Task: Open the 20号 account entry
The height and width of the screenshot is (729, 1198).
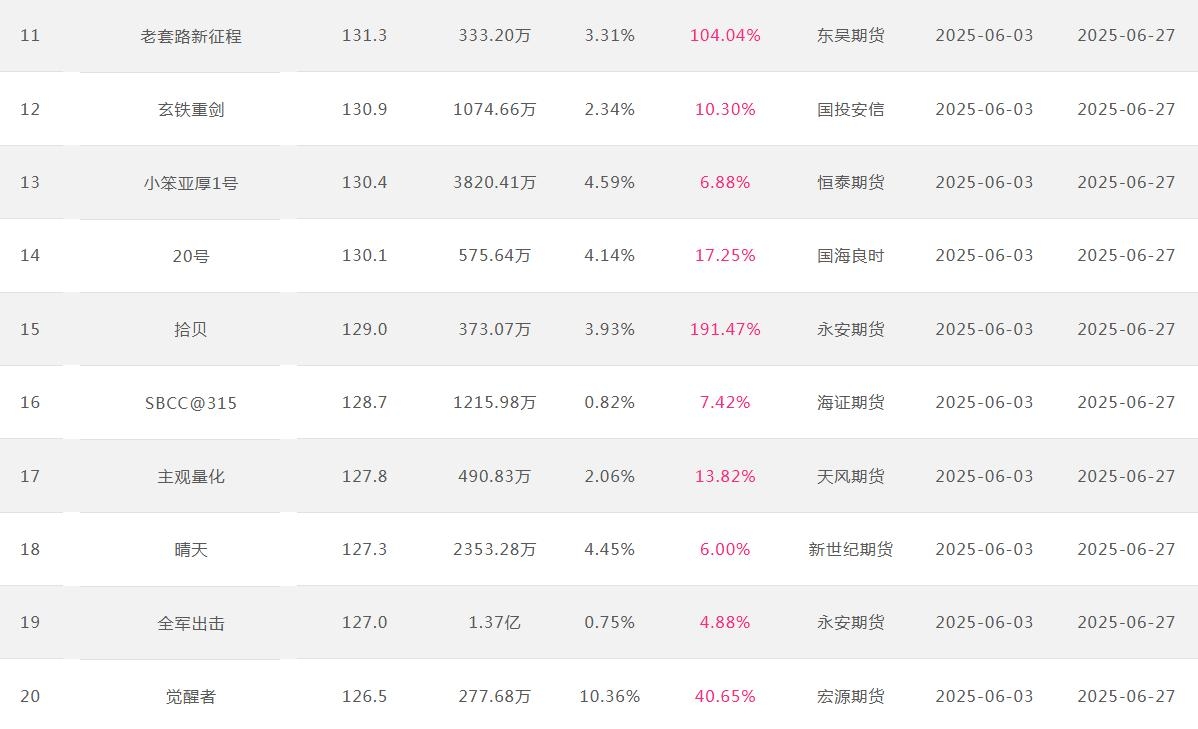Action: [x=191, y=256]
